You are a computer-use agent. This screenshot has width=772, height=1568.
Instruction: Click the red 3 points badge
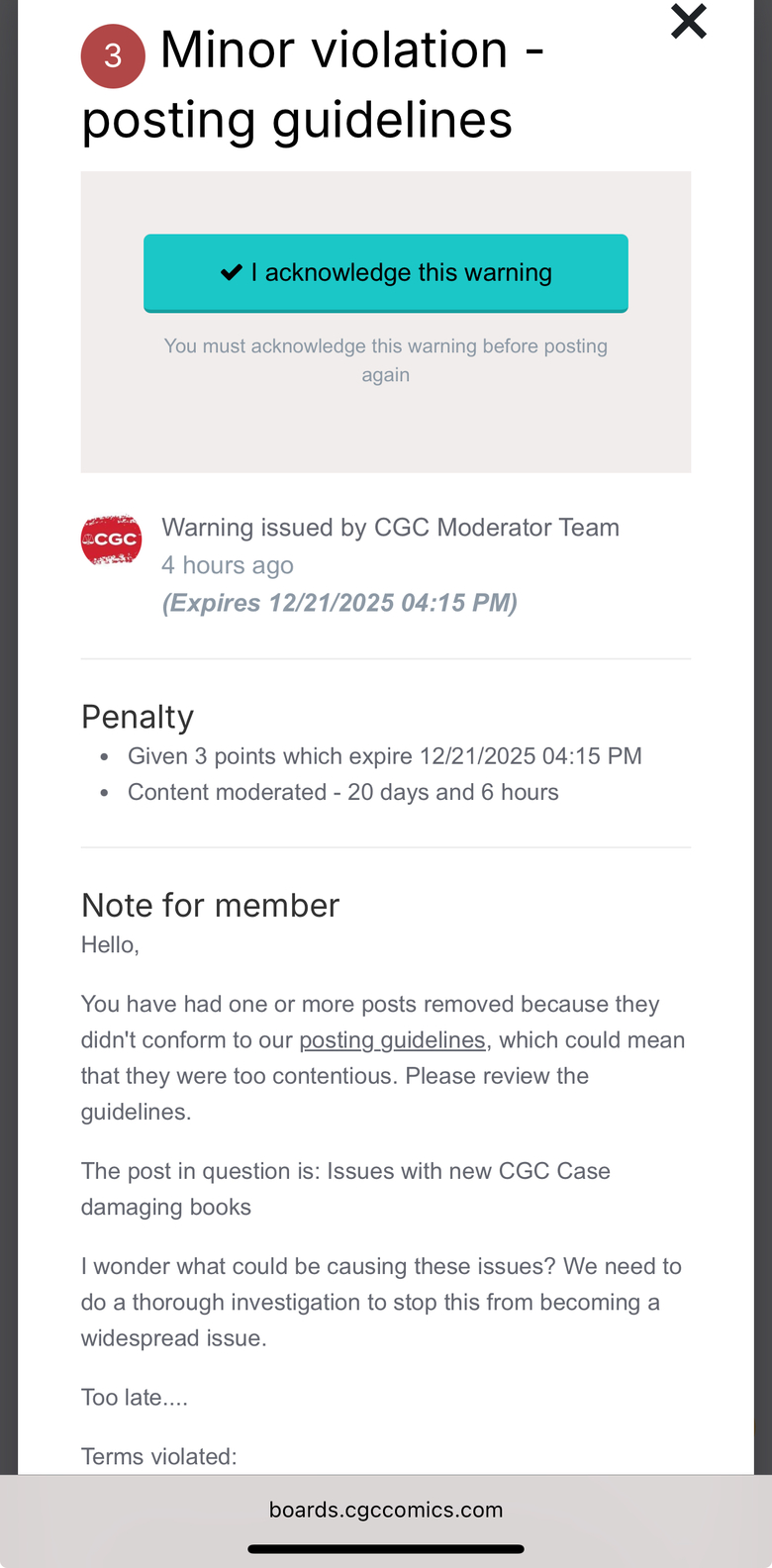tap(113, 55)
